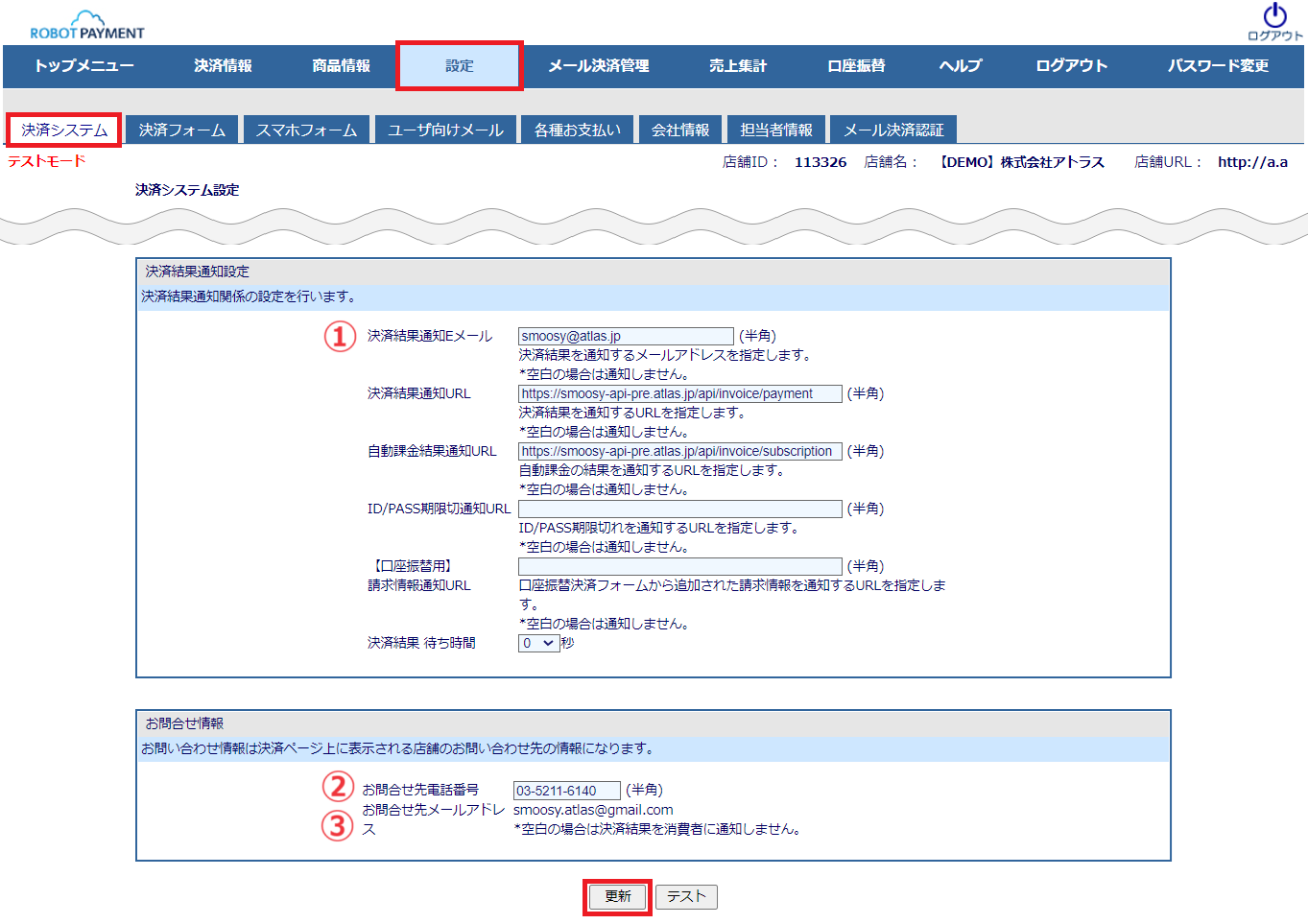Switch to the 決済システム tab
Screen dimensions: 1308x924
[64, 130]
